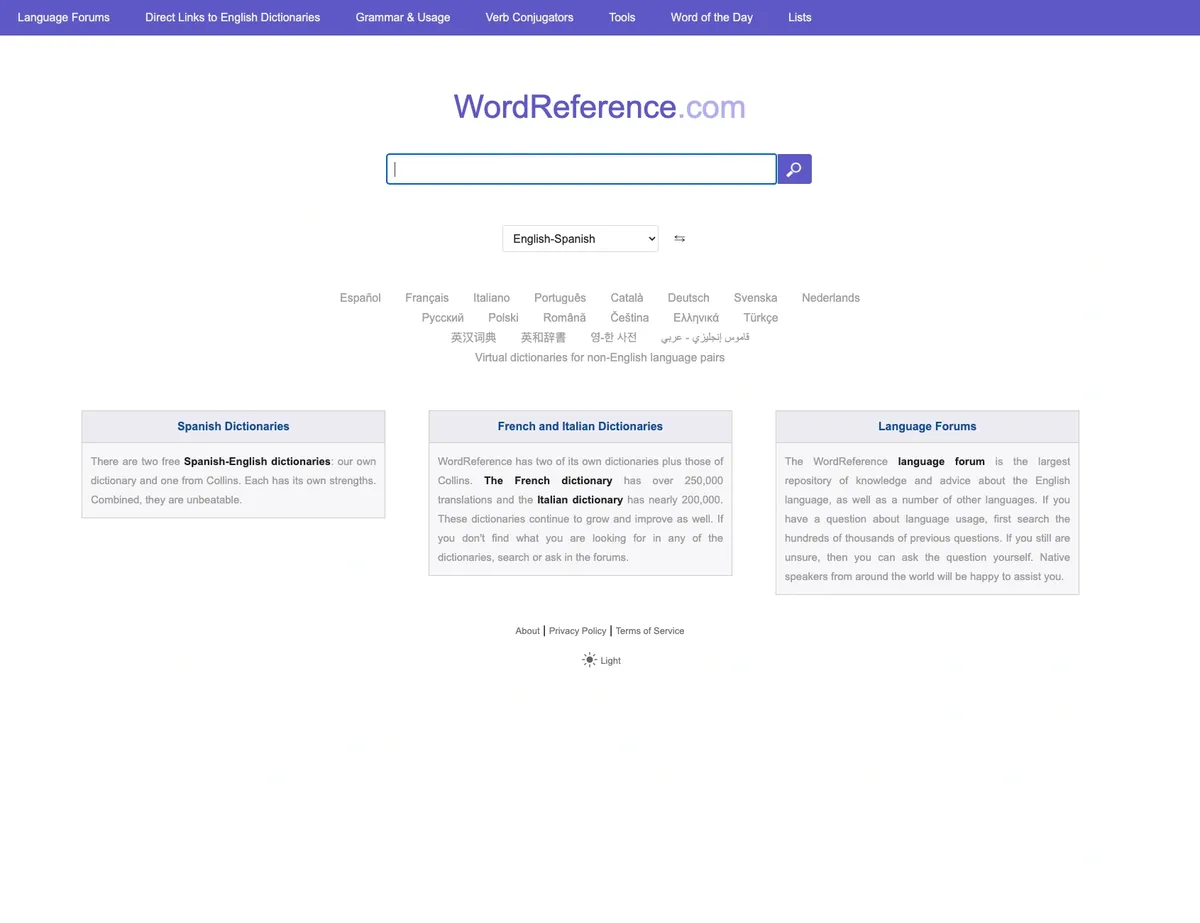This screenshot has width=1200, height=923.
Task: Open the Terms of Service footer link
Action: tap(650, 631)
